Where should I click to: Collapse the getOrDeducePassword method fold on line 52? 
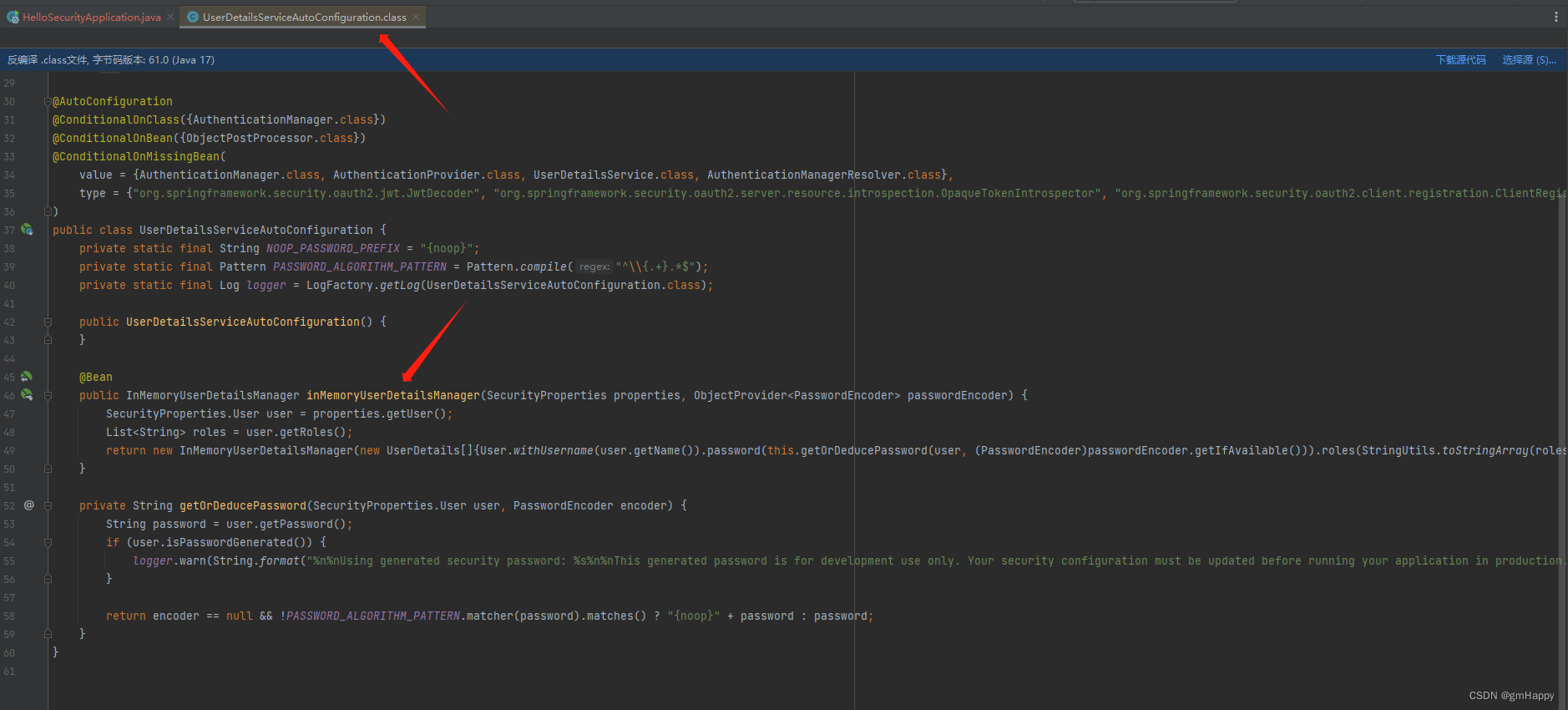pos(48,505)
